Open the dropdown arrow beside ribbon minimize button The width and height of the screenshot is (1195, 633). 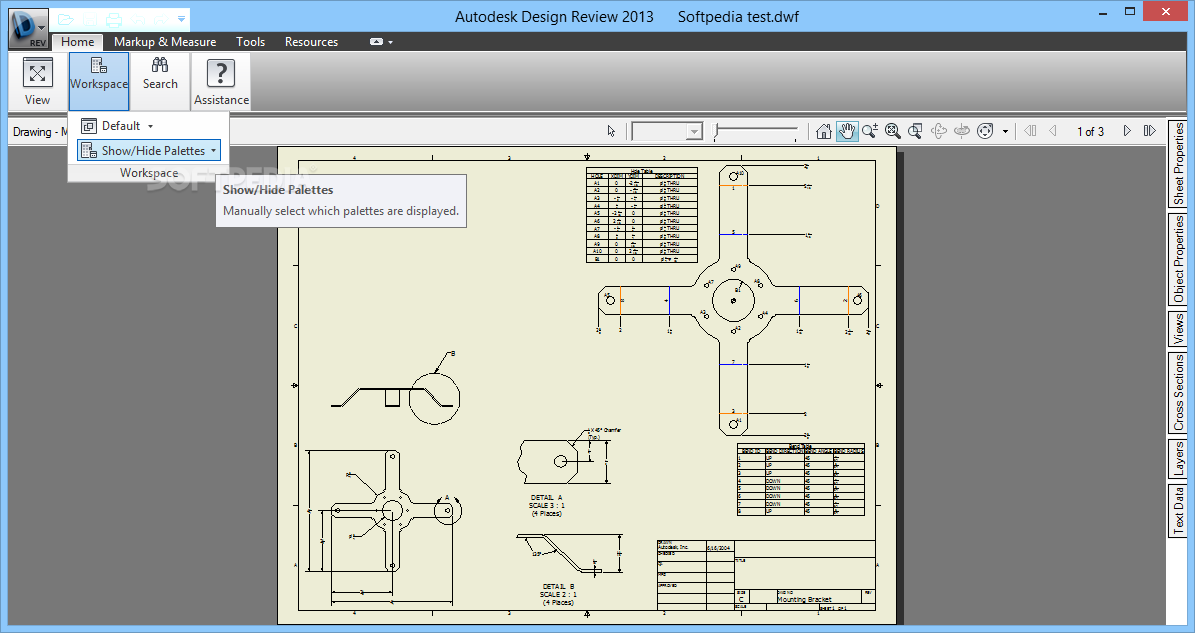(x=390, y=43)
